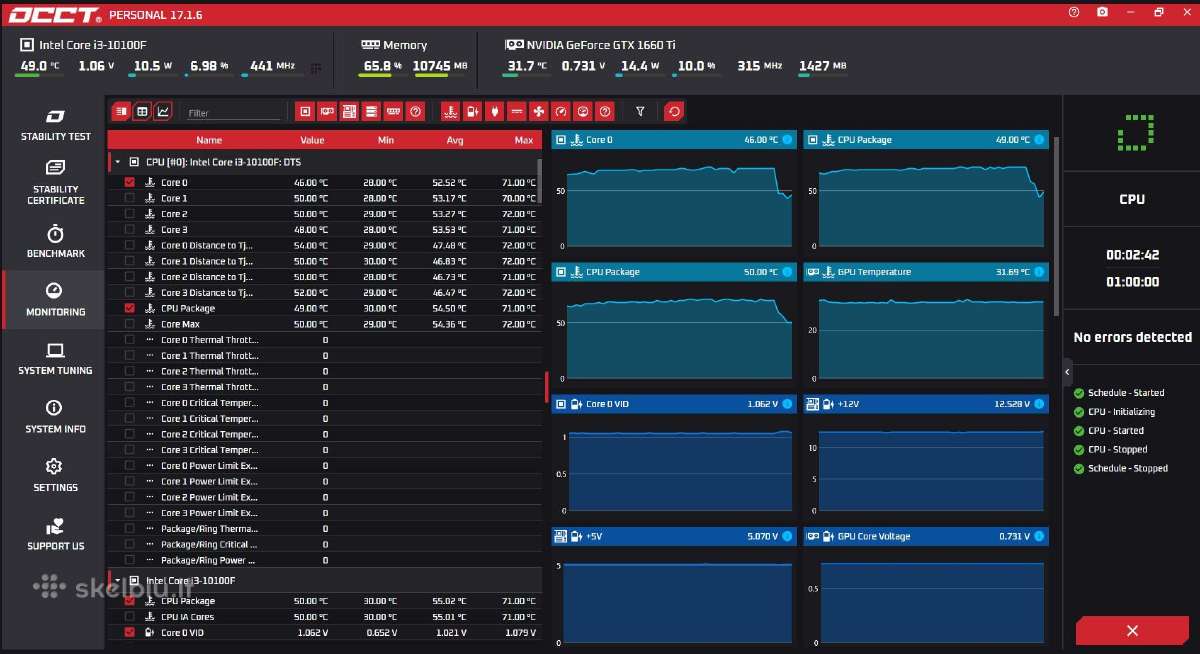Switch to graph view in monitoring toolbar
Screen dimensions: 1200x654
163,111
